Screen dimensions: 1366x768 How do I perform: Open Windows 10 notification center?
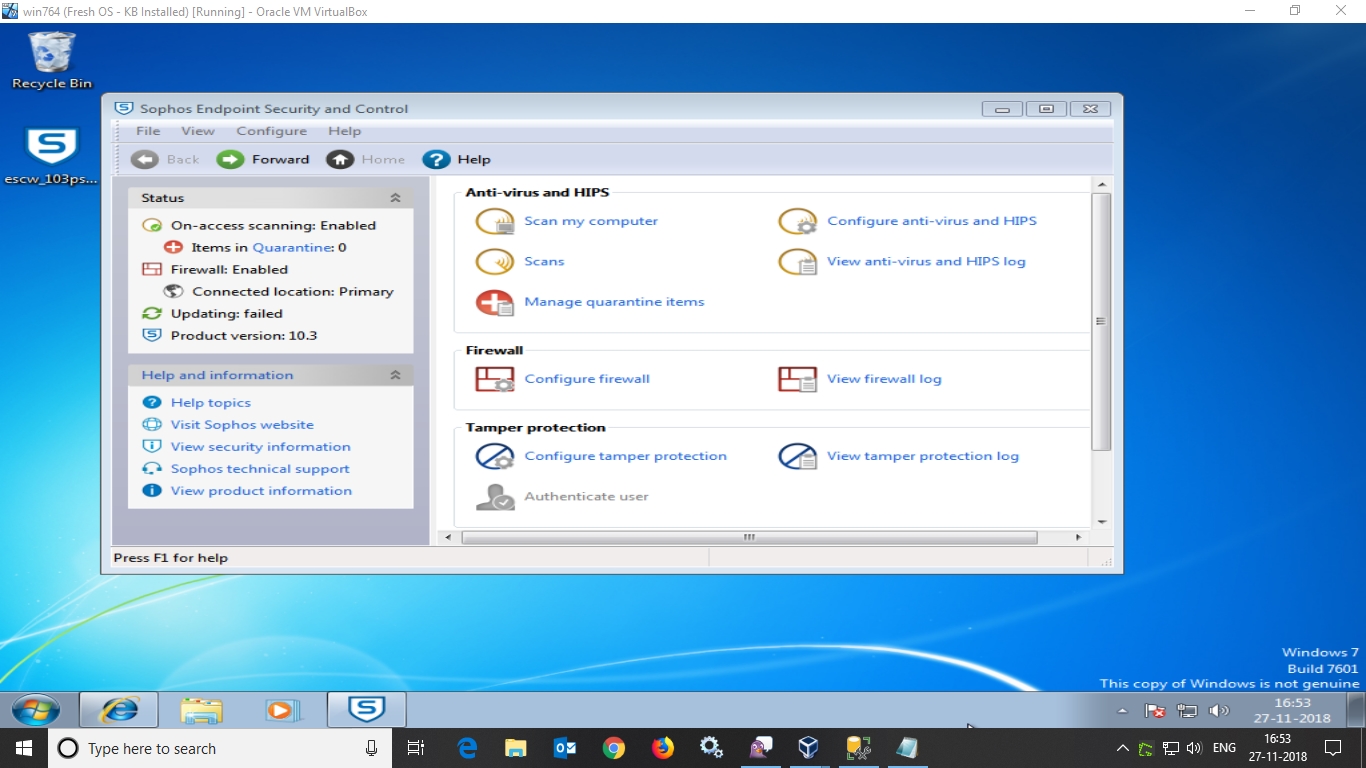(1333, 748)
